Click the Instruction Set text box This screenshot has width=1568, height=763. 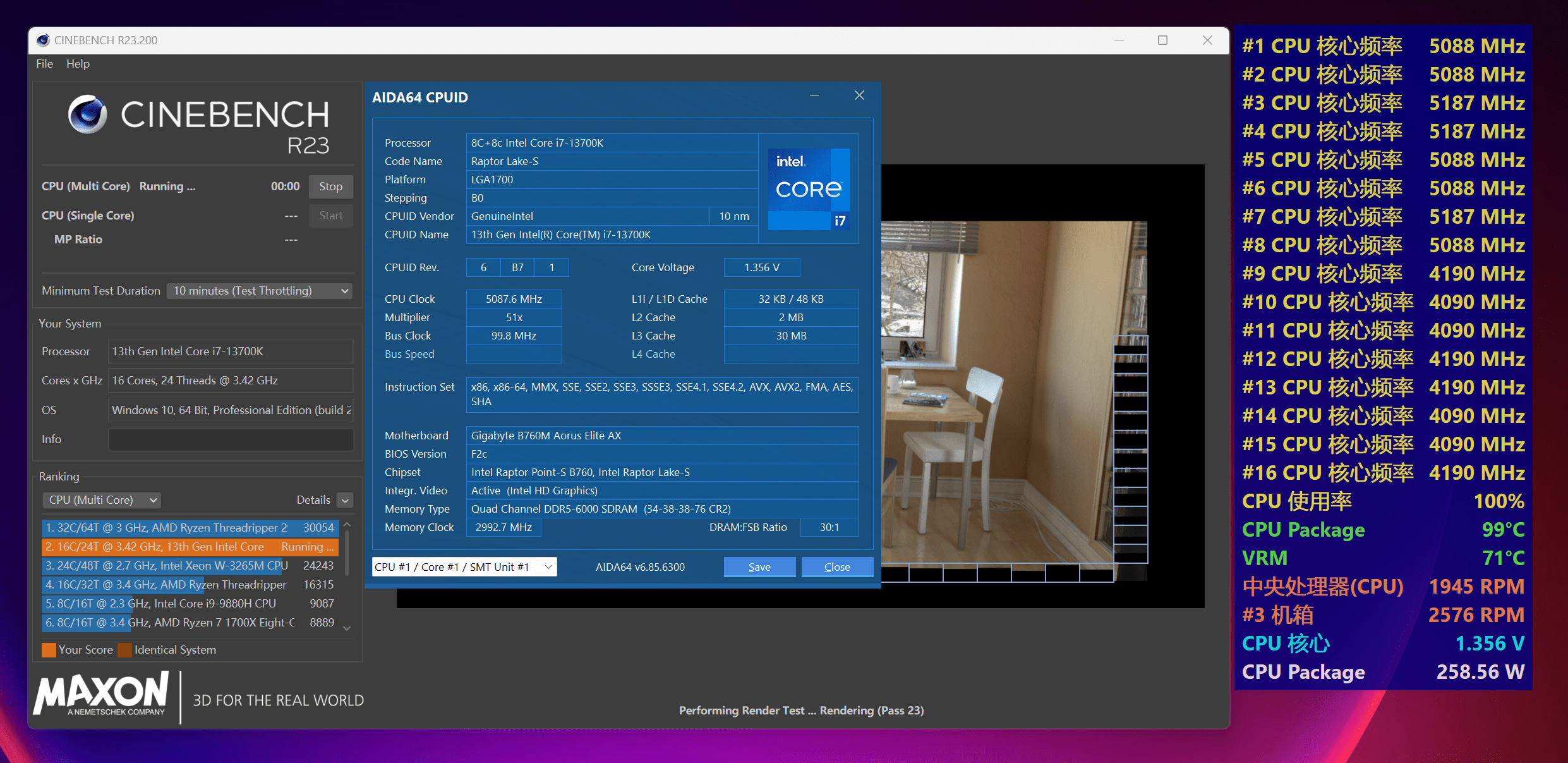click(x=662, y=394)
